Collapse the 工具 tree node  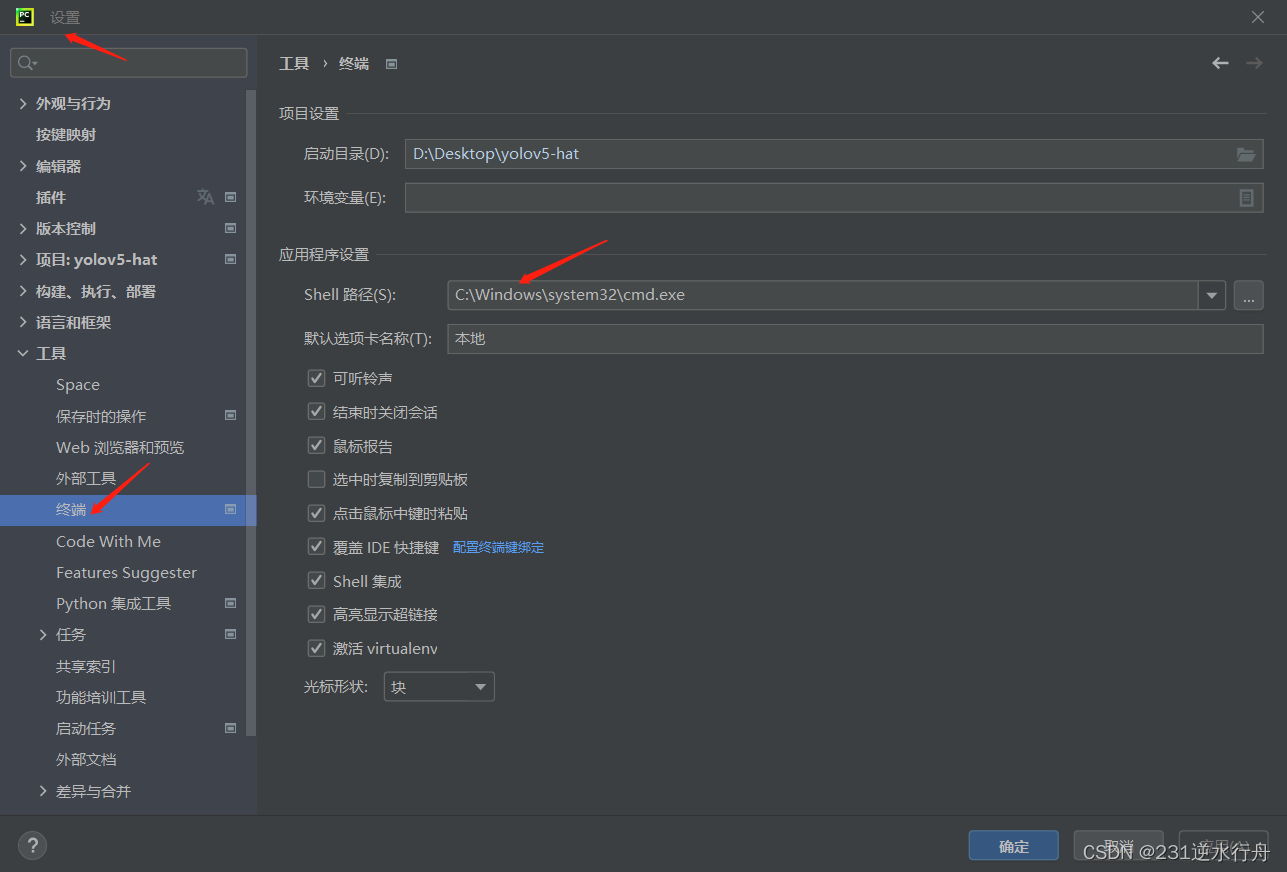click(x=23, y=353)
